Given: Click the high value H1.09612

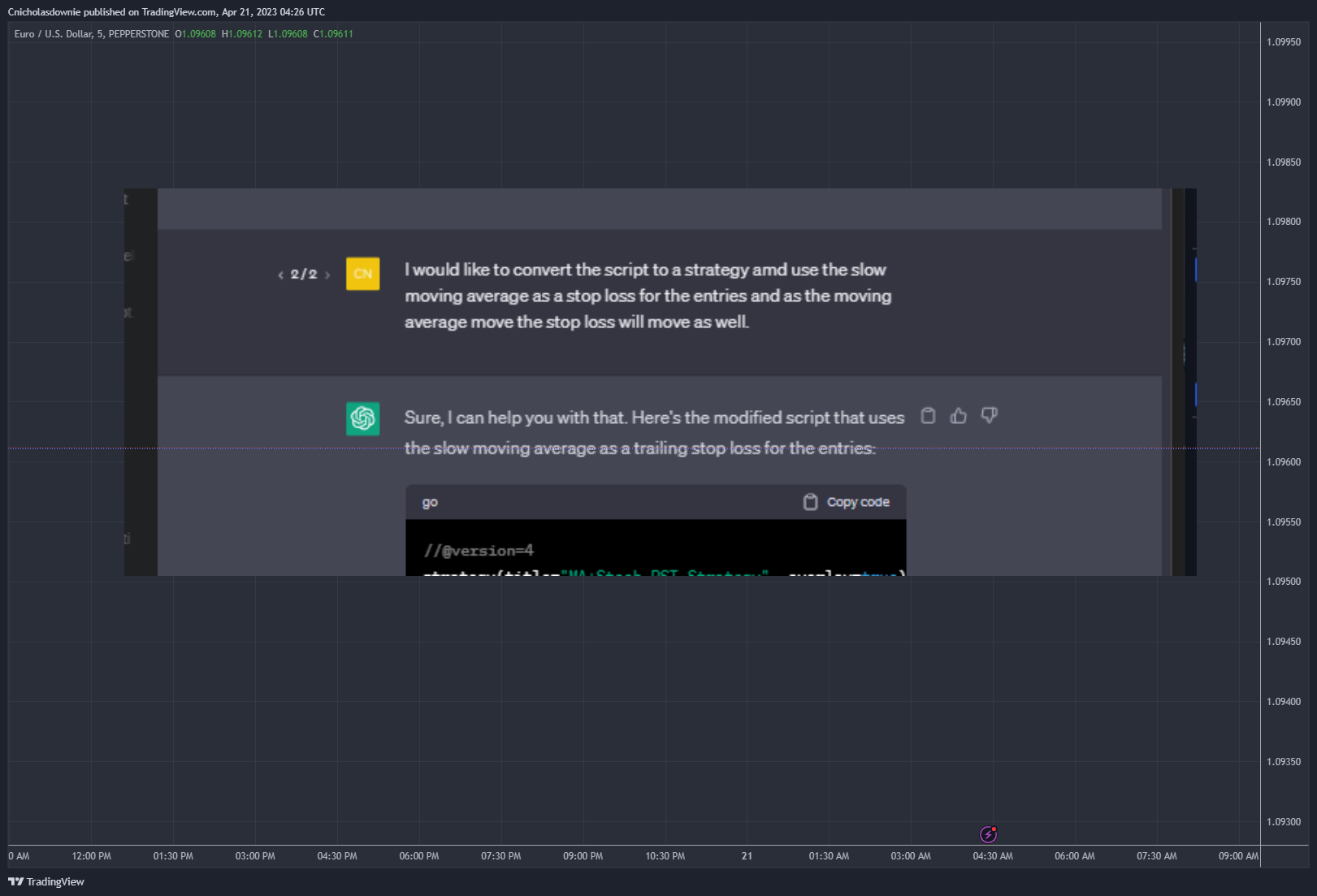Looking at the screenshot, I should click(x=242, y=34).
